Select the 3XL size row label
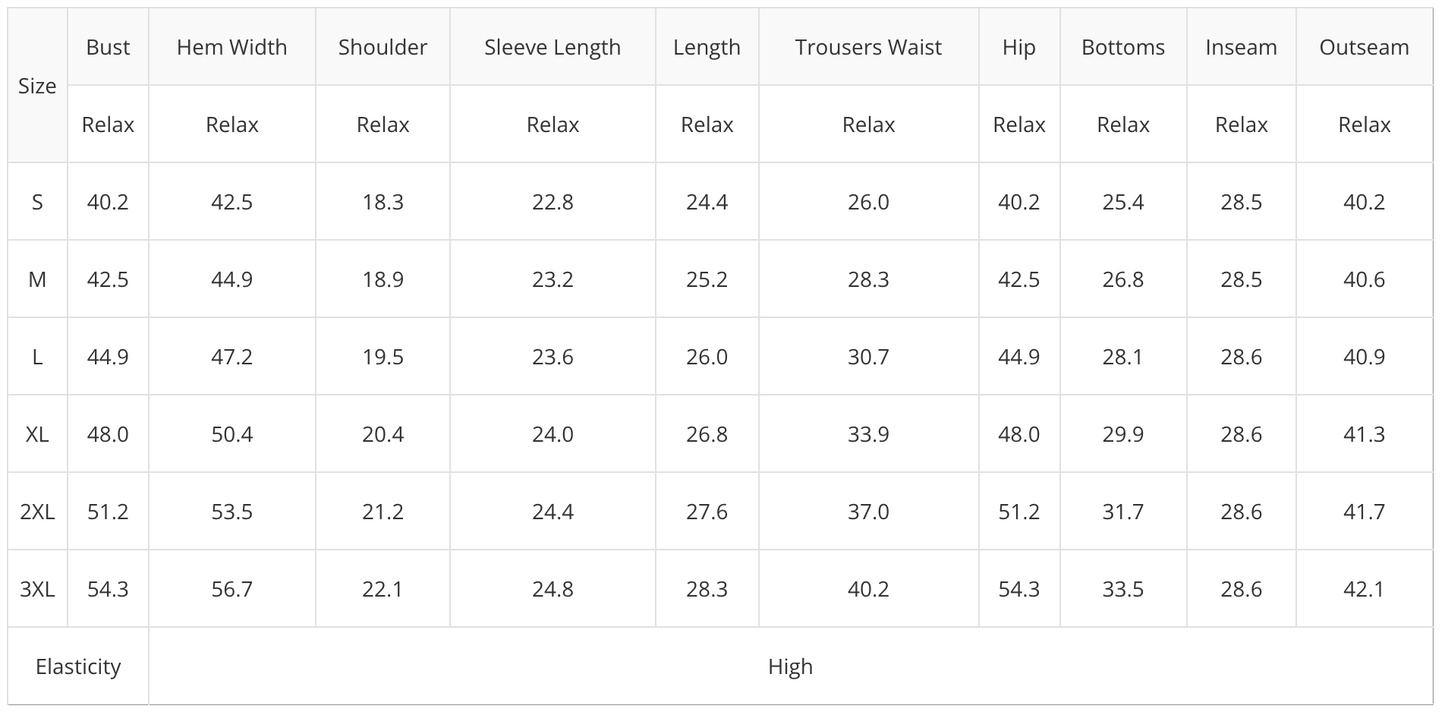 [x=37, y=589]
